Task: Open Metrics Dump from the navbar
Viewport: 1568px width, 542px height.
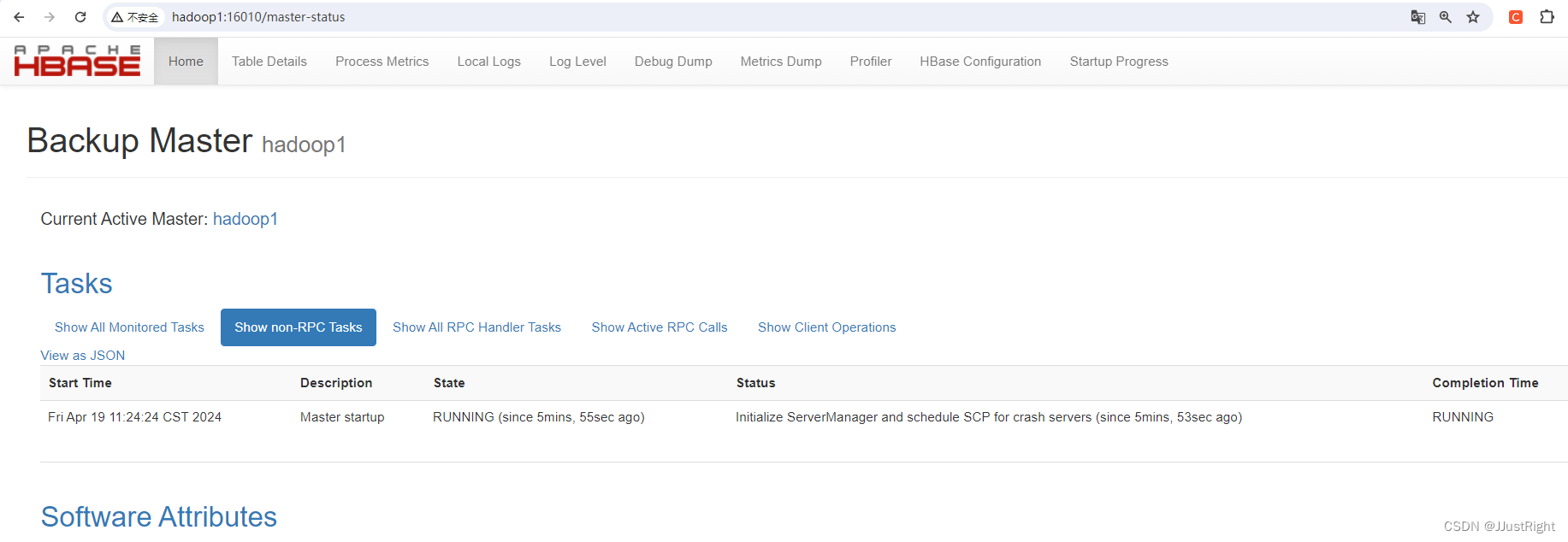Action: coord(781,62)
